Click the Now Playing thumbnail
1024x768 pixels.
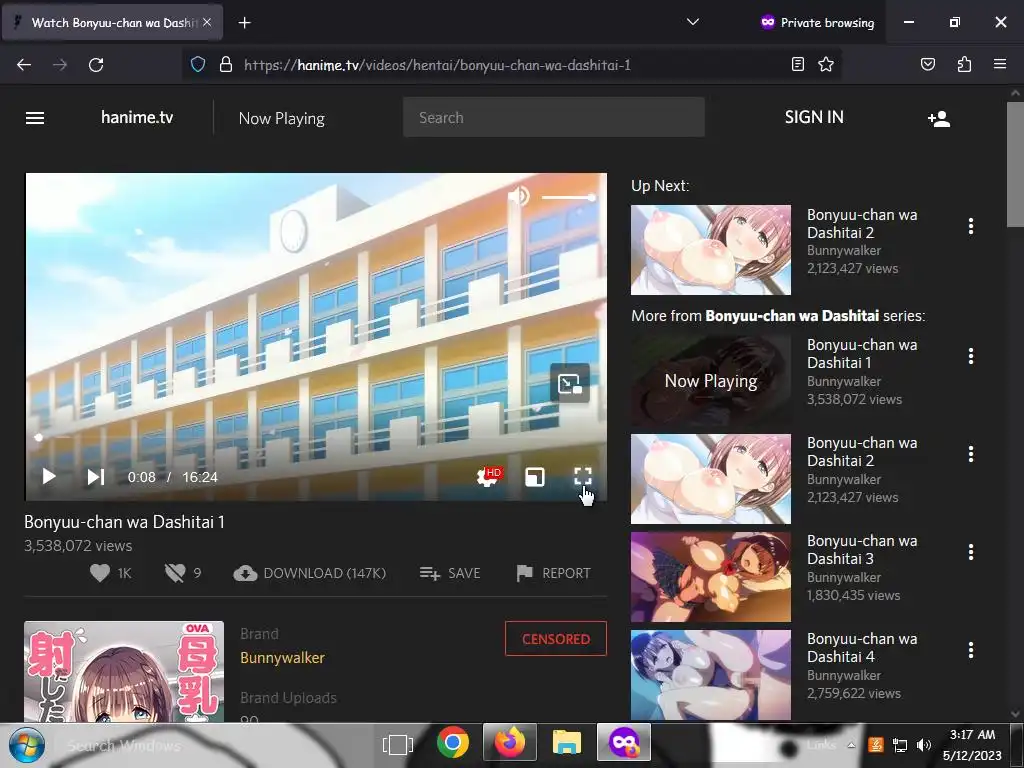[711, 381]
